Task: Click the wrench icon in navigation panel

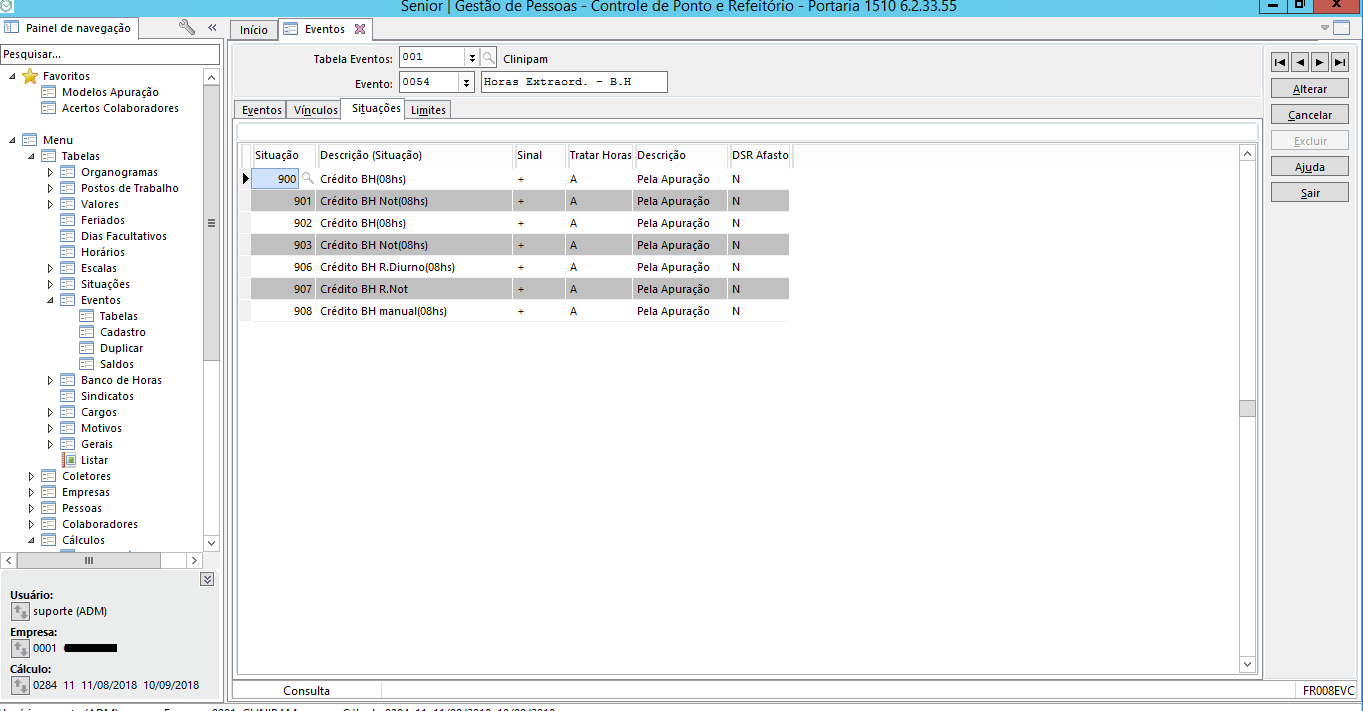Action: (x=187, y=28)
